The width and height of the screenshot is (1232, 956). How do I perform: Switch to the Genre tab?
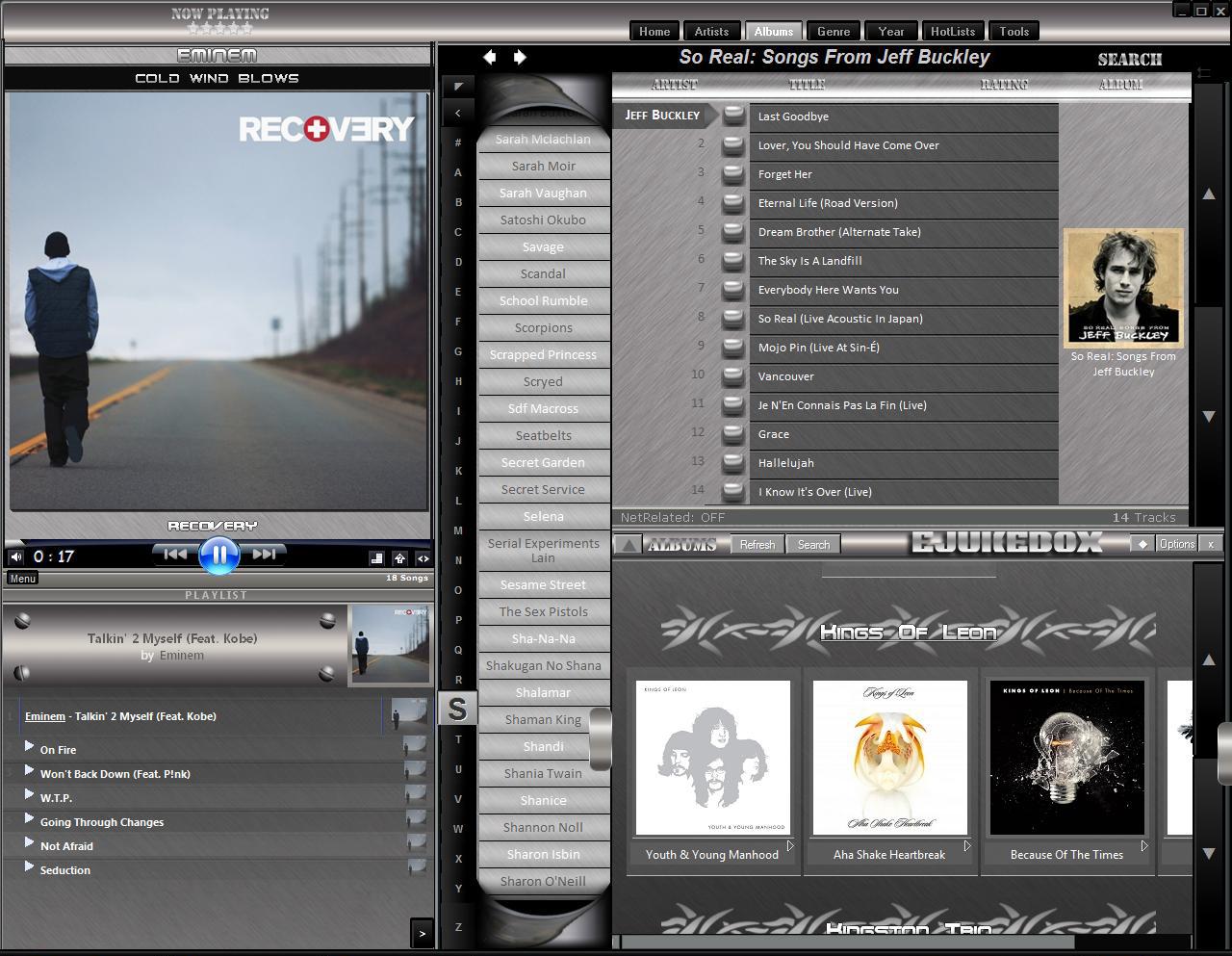point(834,31)
